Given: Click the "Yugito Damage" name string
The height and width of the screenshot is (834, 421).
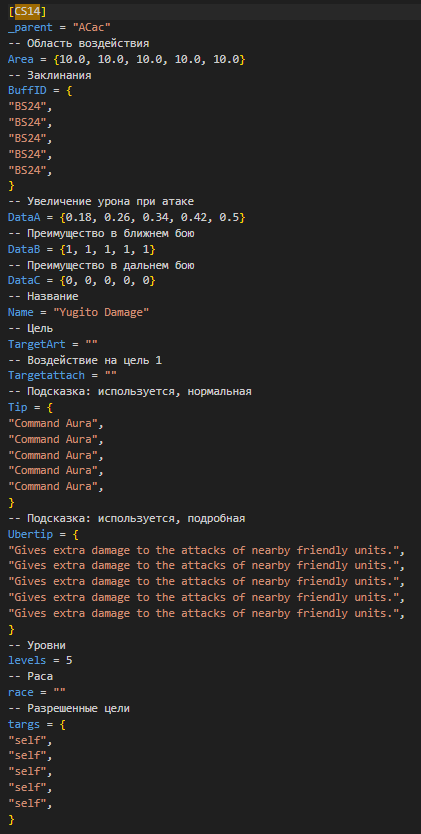Looking at the screenshot, I should (x=101, y=312).
